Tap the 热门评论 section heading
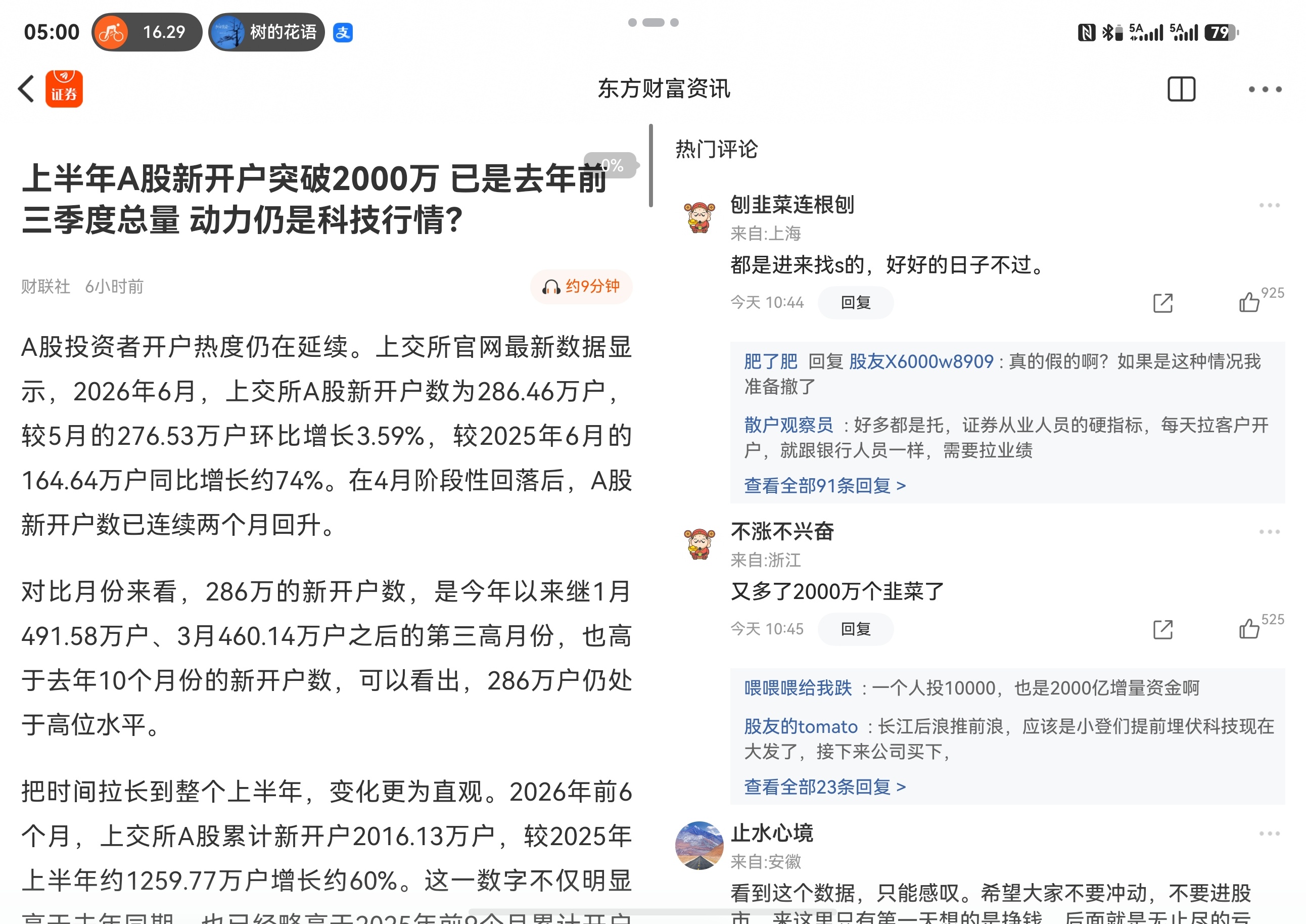1306x924 pixels. pyautogui.click(x=716, y=149)
